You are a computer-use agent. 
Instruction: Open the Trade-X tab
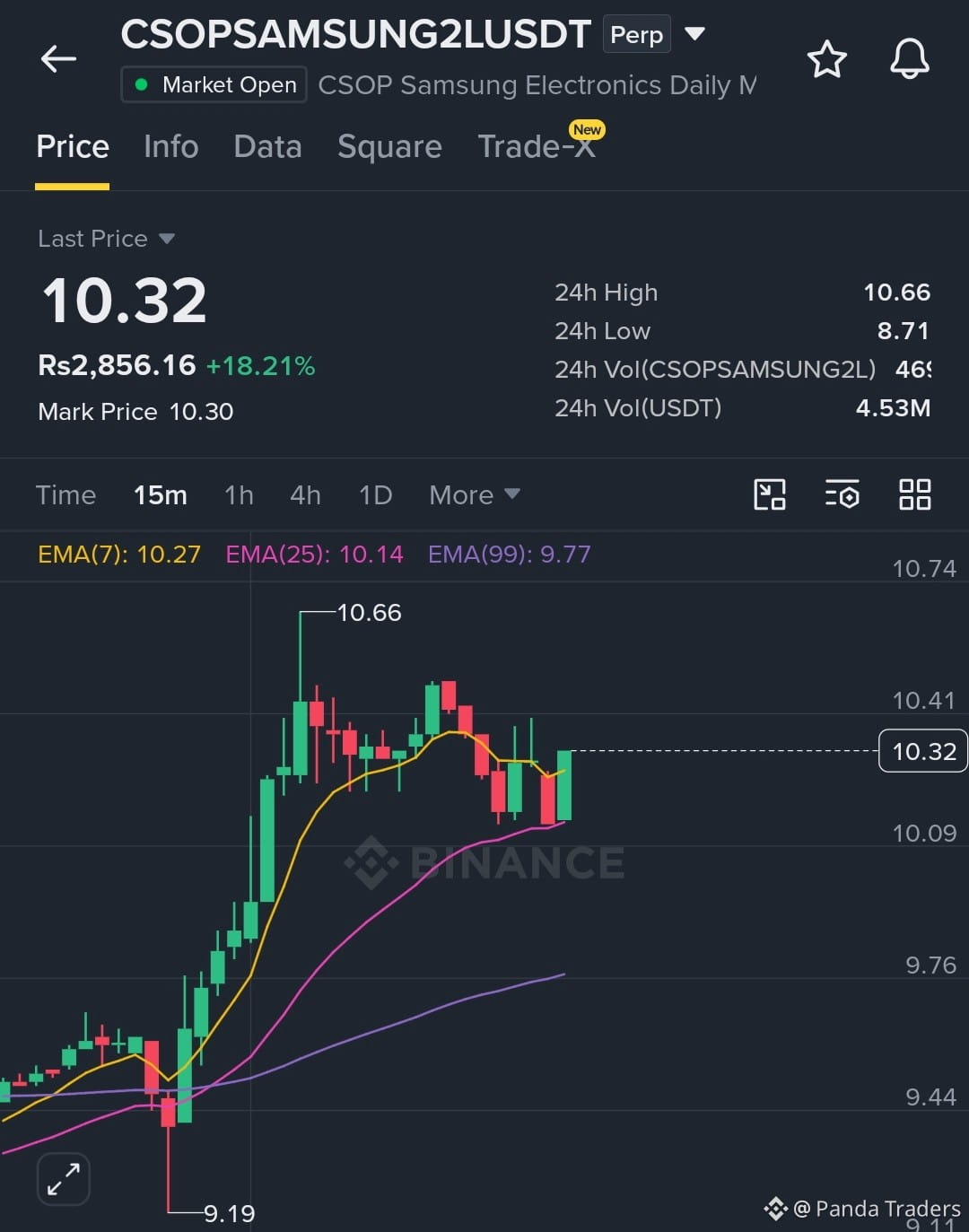click(537, 146)
